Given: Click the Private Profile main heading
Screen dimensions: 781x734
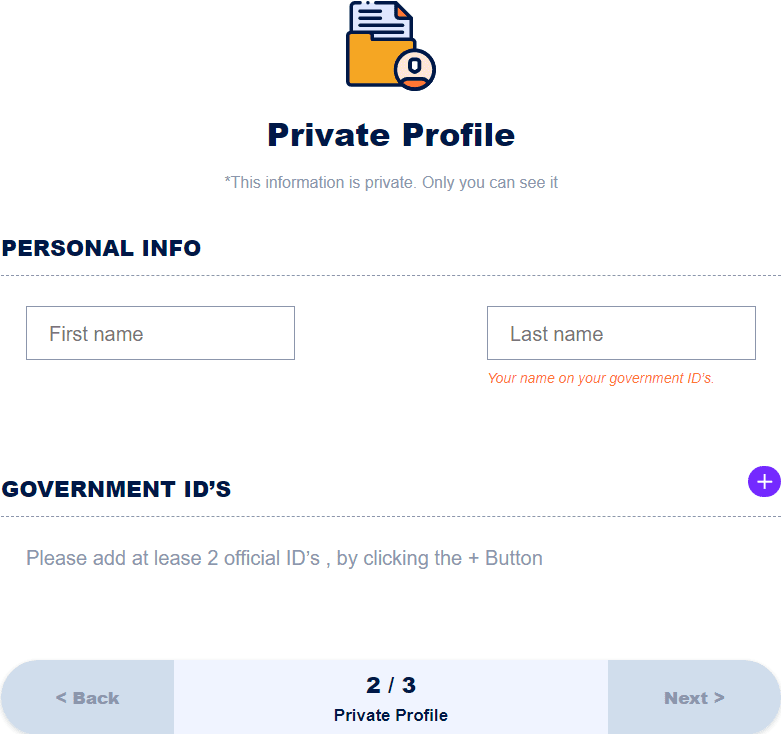Looking at the screenshot, I should click(x=391, y=135).
